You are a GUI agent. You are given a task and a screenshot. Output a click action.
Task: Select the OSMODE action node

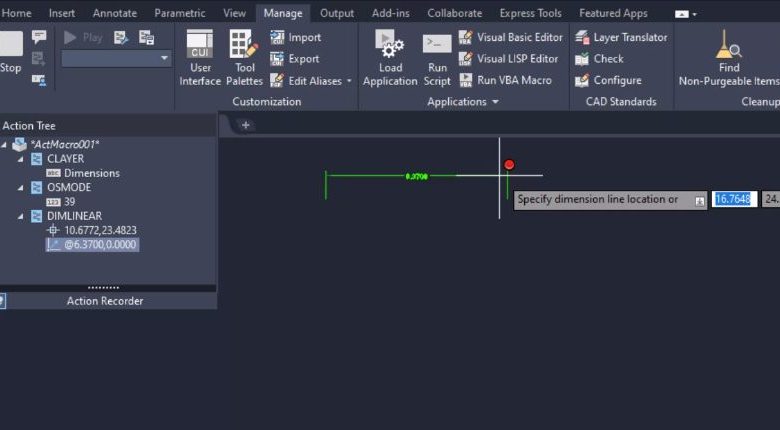click(x=69, y=188)
